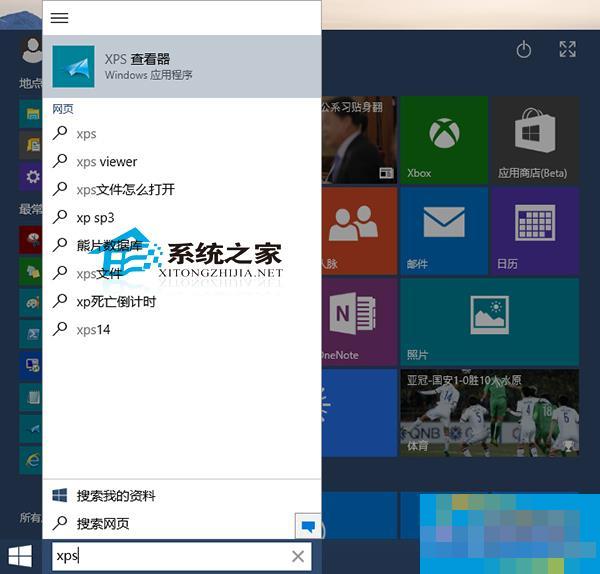This screenshot has width=600, height=574.
Task: Open the 日历 calendar tile
Action: point(535,231)
